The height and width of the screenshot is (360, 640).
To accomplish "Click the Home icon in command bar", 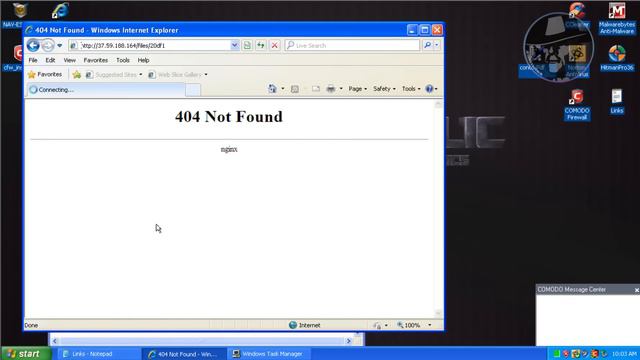I will [272, 89].
